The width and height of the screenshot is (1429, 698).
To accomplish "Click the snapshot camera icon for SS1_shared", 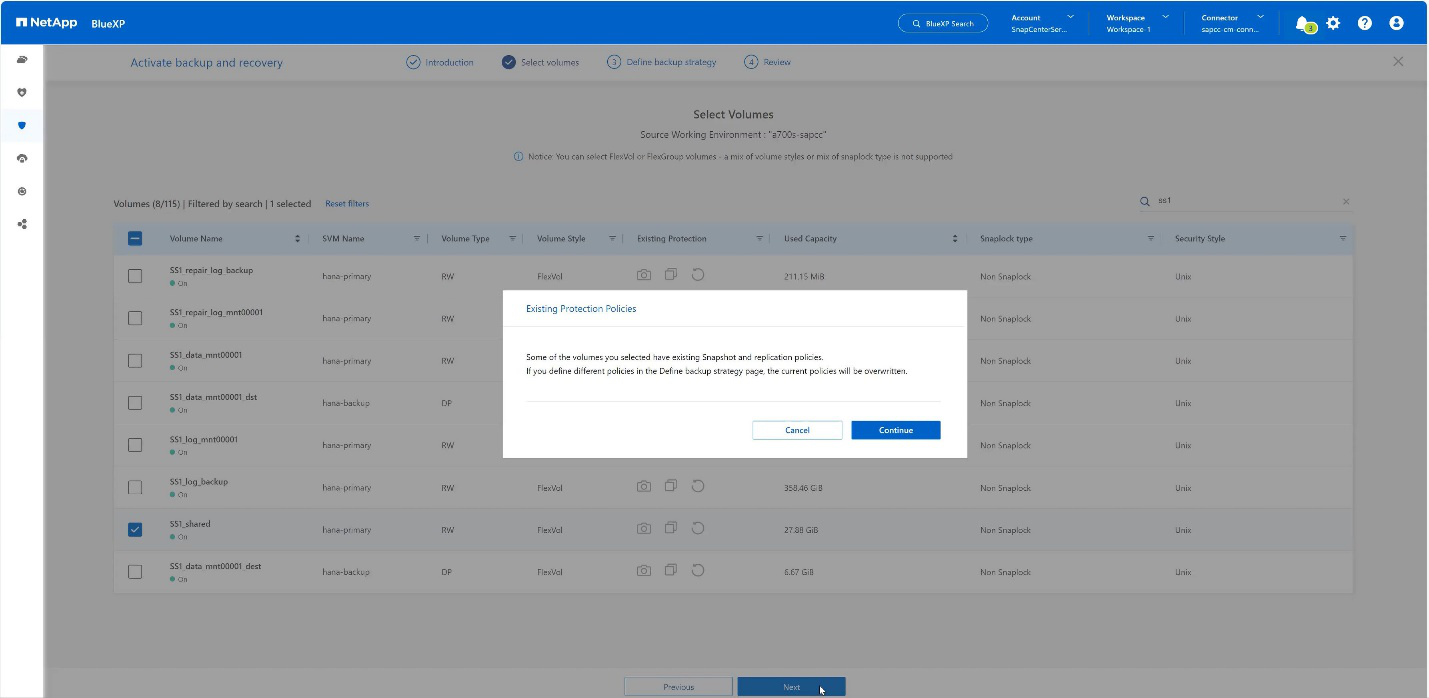I will click(x=644, y=528).
